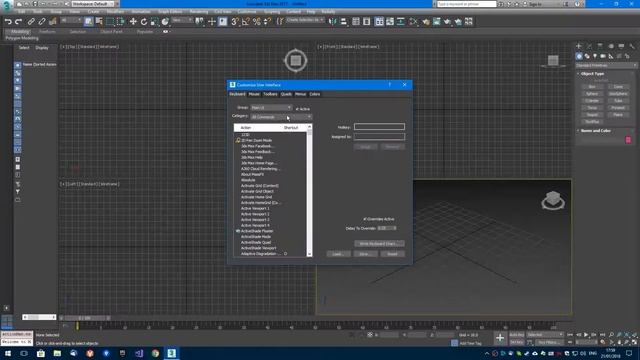Click the Cone primitive button
This screenshot has width=640, height=360.
coord(618,87)
